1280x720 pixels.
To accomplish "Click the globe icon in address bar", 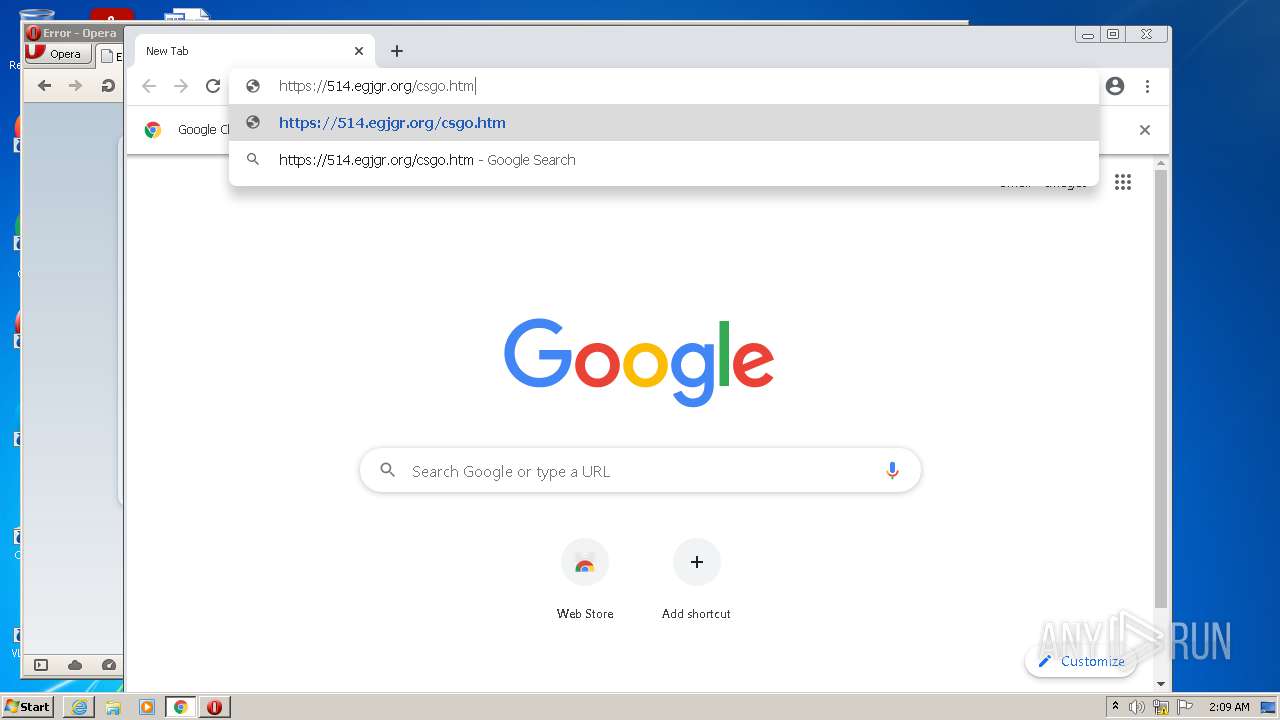I will coord(253,86).
